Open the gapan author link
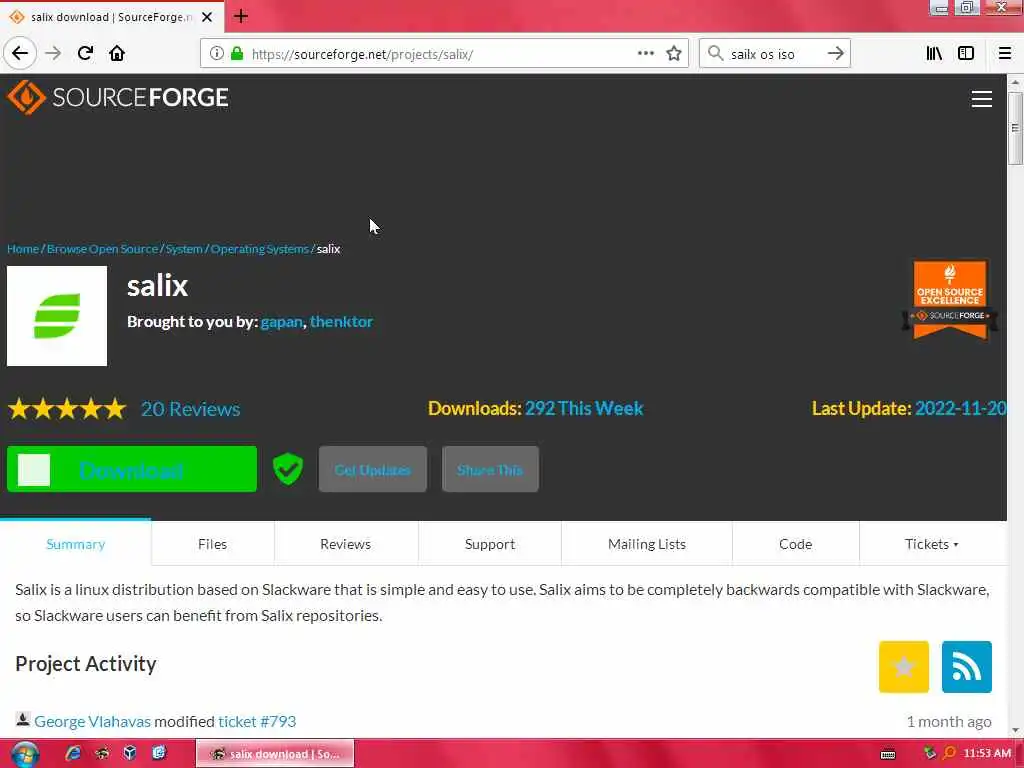 click(x=281, y=322)
